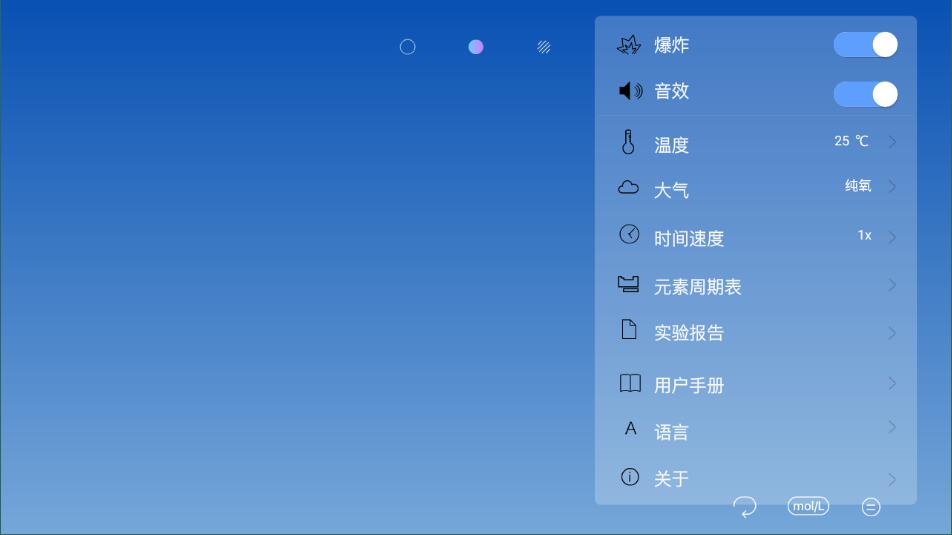Screen dimensions: 952x535
Task: Click the cloud atmosphere icon
Action: coord(629,188)
